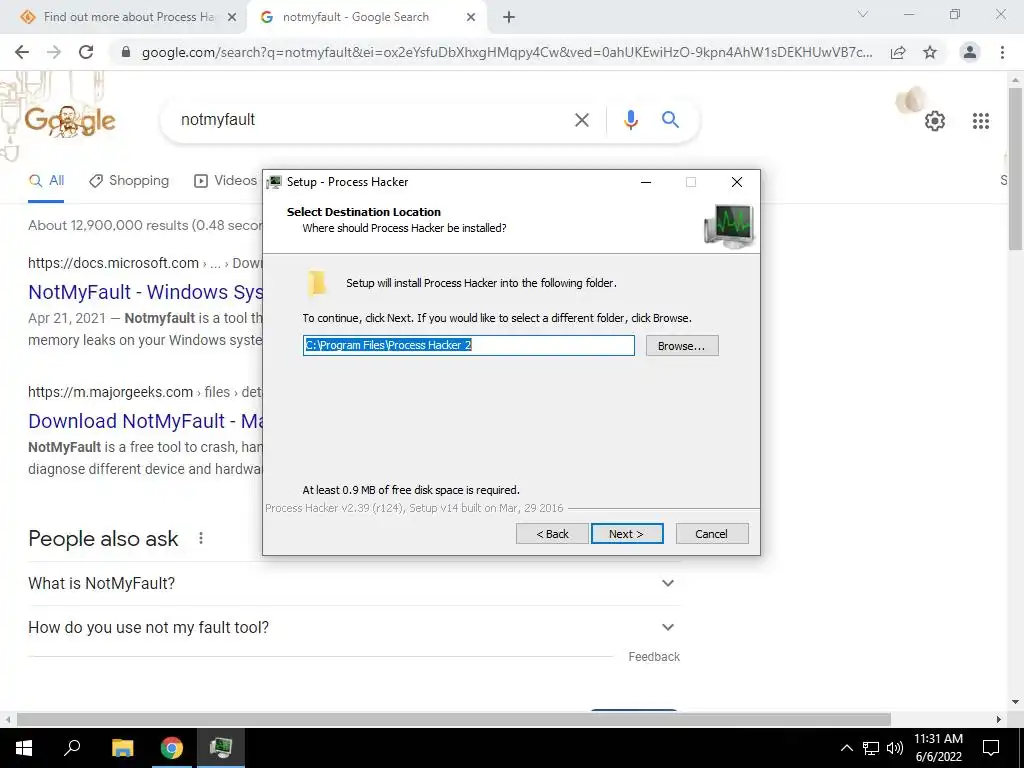
Task: Click Back in Process Hacker setup
Action: [x=552, y=534]
